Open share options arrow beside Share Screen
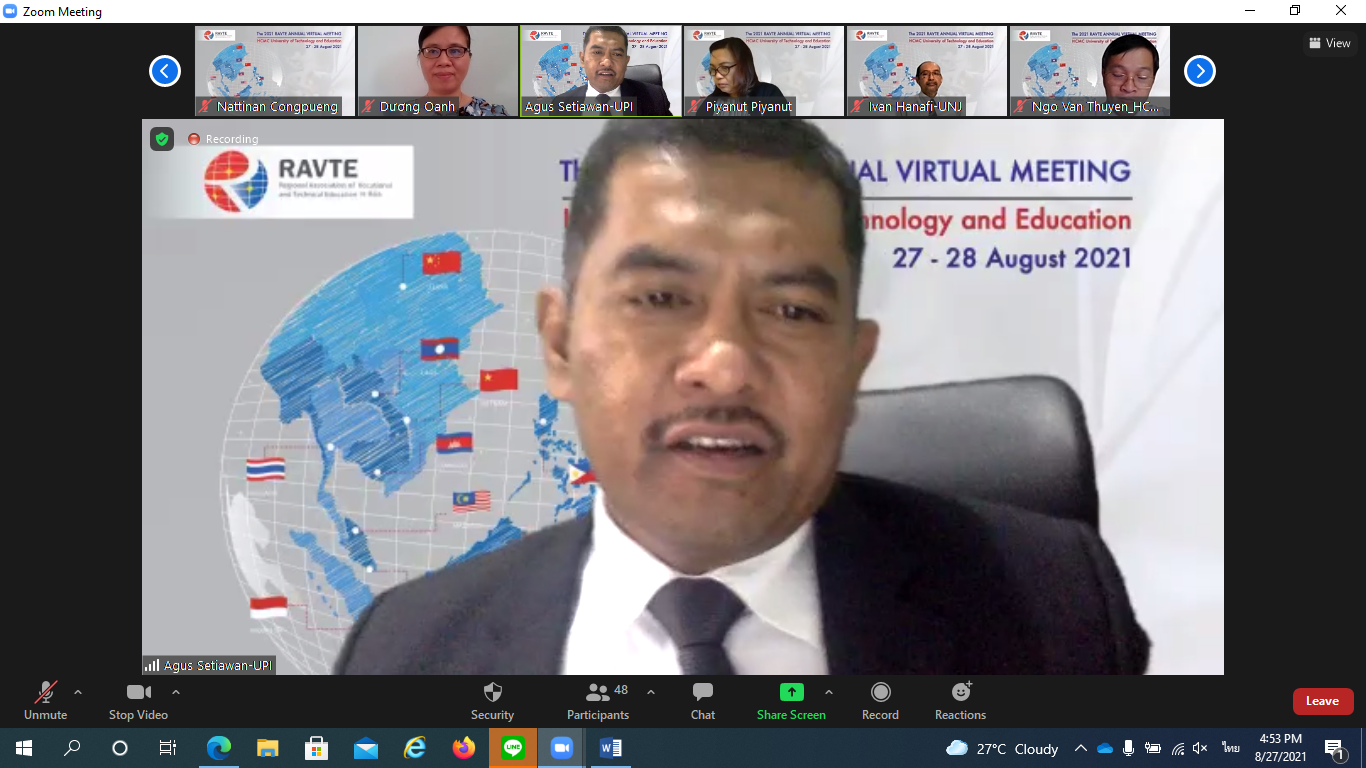This screenshot has height=768, width=1366. 829,692
